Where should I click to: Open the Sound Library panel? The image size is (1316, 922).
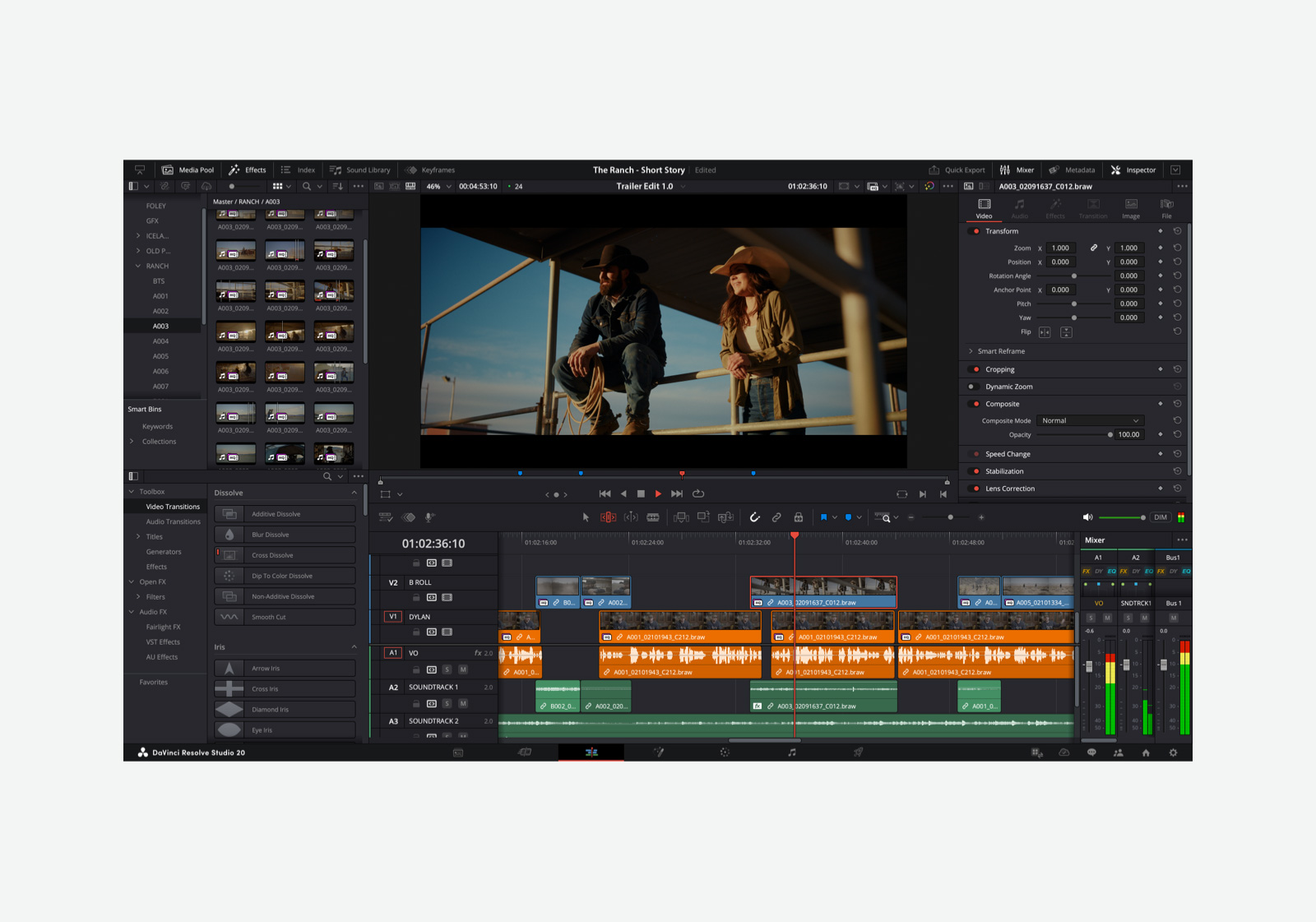tap(360, 169)
